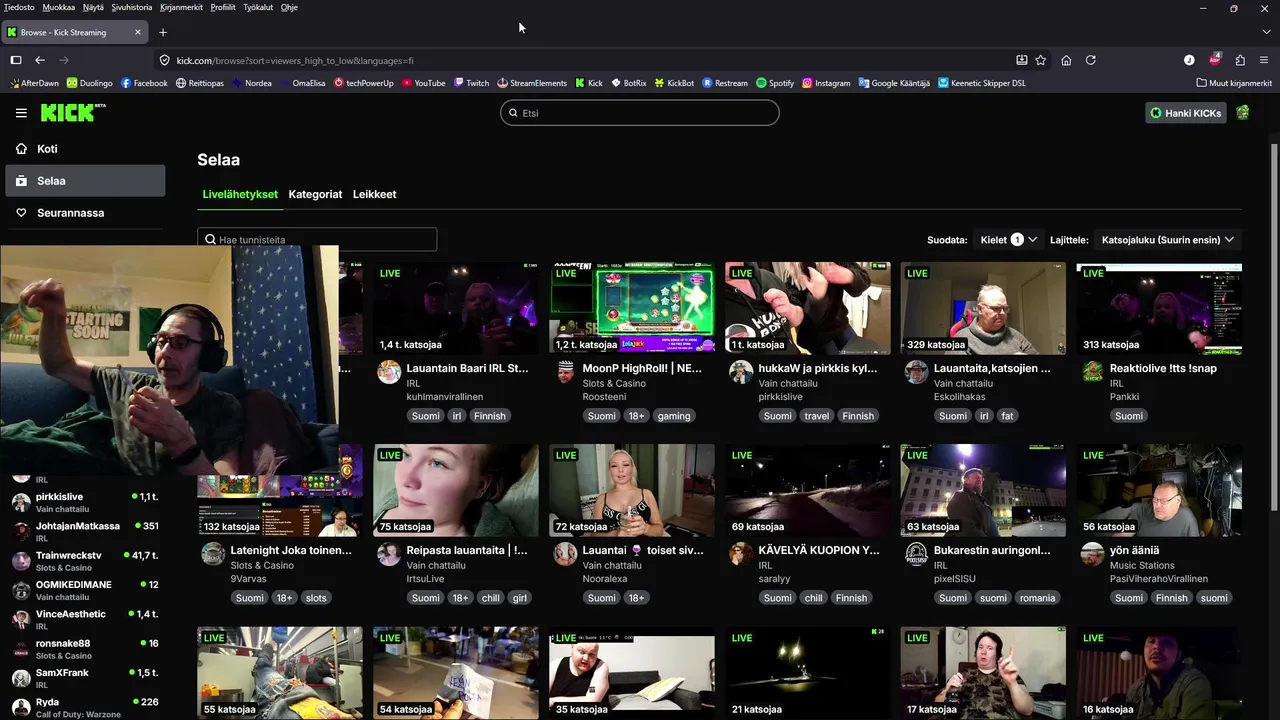The image size is (1280, 720).
Task: Click the PasiViherahoVirallinen channel avatar
Action: 1092,554
